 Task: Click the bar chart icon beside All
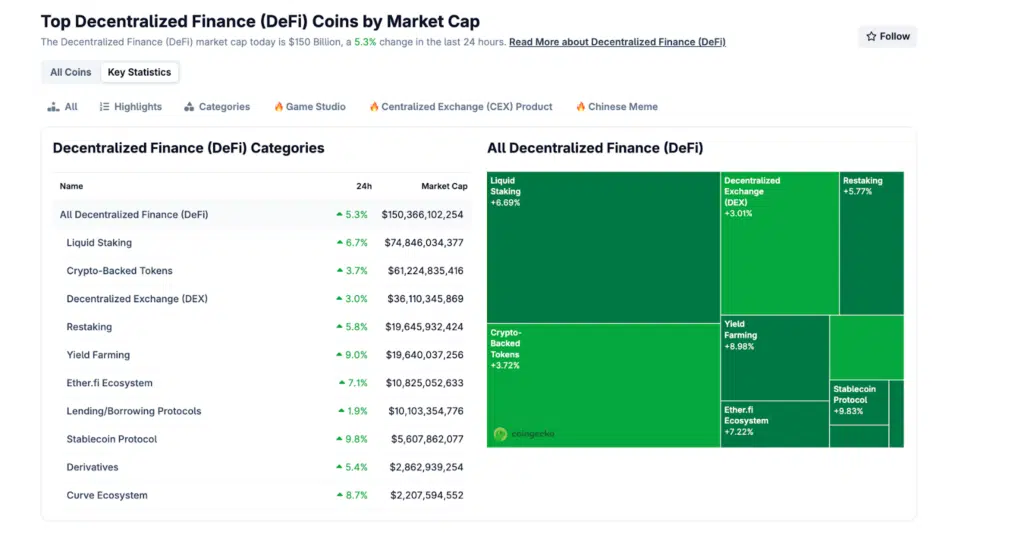53,107
